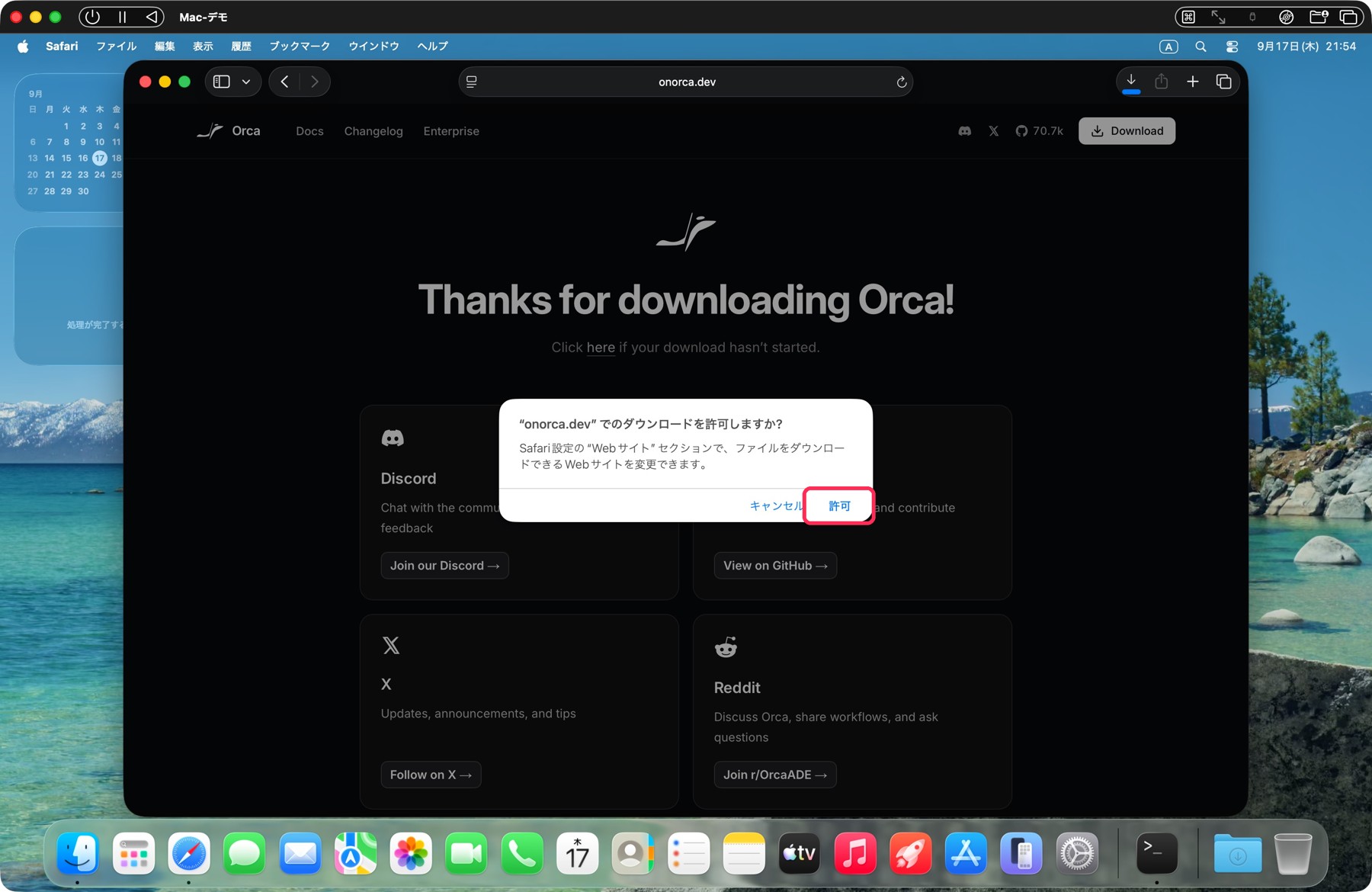
Task: Click the キャンセル button in download dialog
Action: click(x=776, y=506)
